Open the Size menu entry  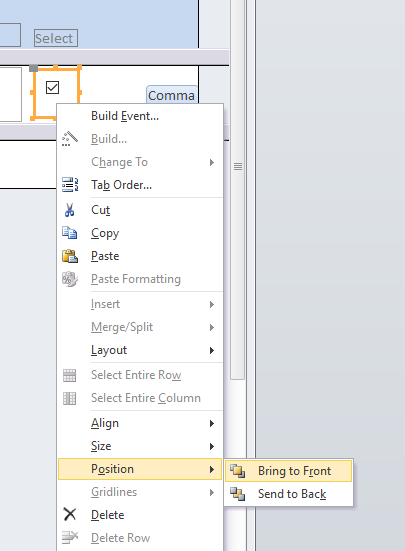[x=140, y=446]
